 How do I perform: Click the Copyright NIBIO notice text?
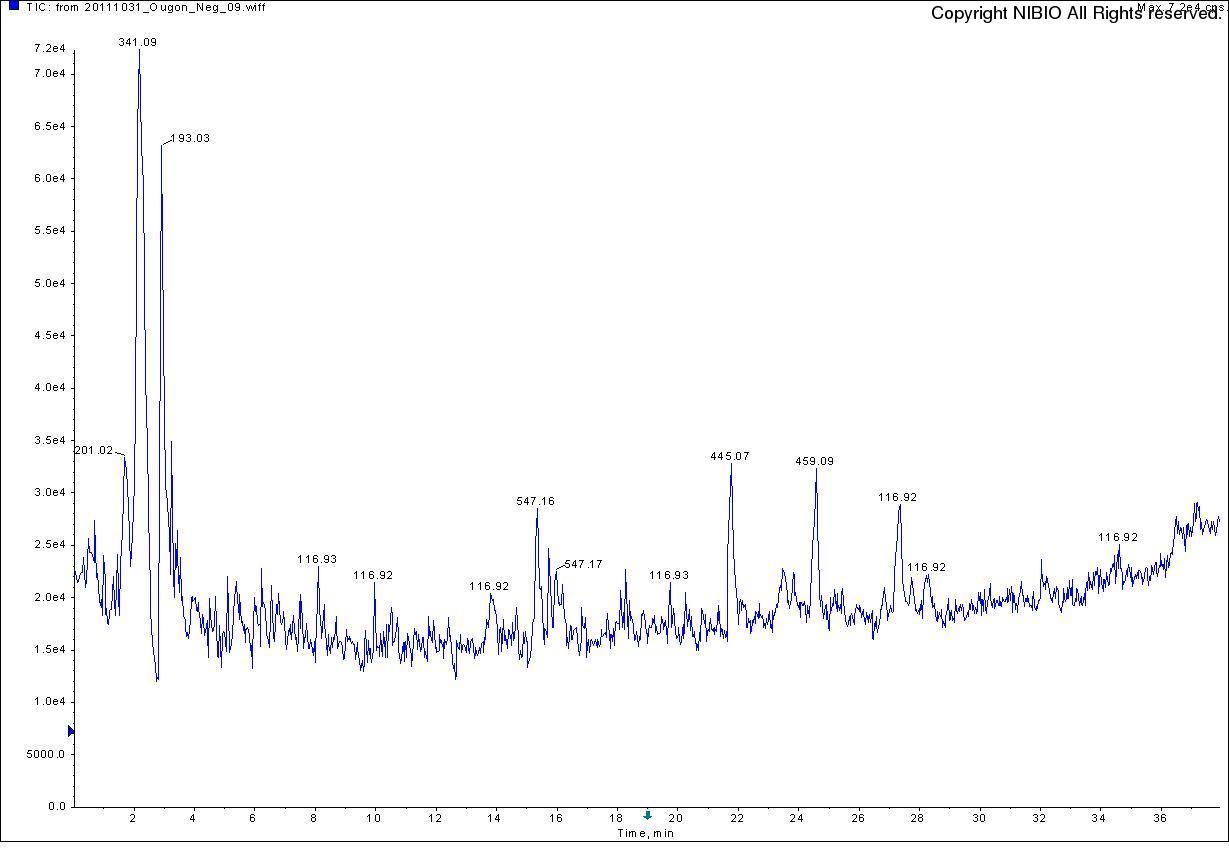point(1076,14)
